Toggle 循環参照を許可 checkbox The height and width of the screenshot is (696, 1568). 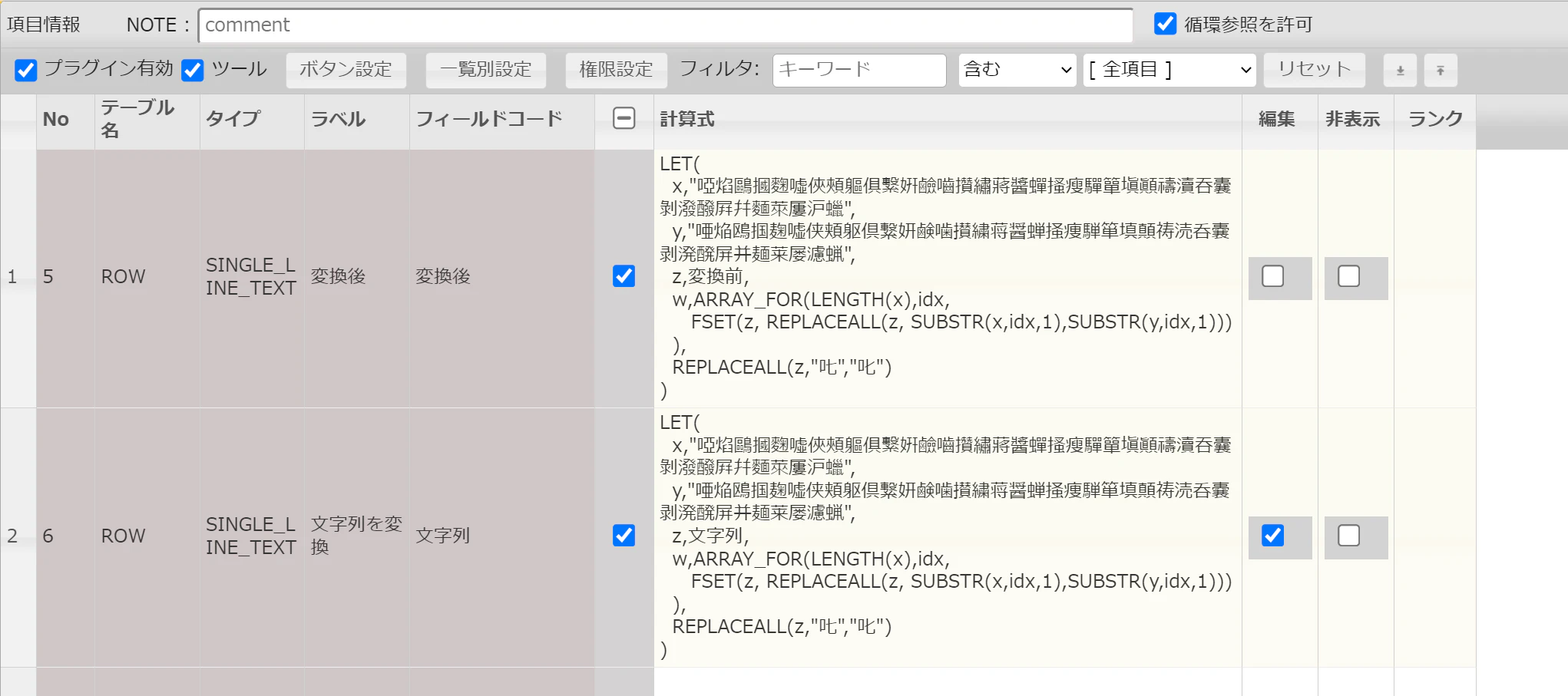tap(1165, 24)
